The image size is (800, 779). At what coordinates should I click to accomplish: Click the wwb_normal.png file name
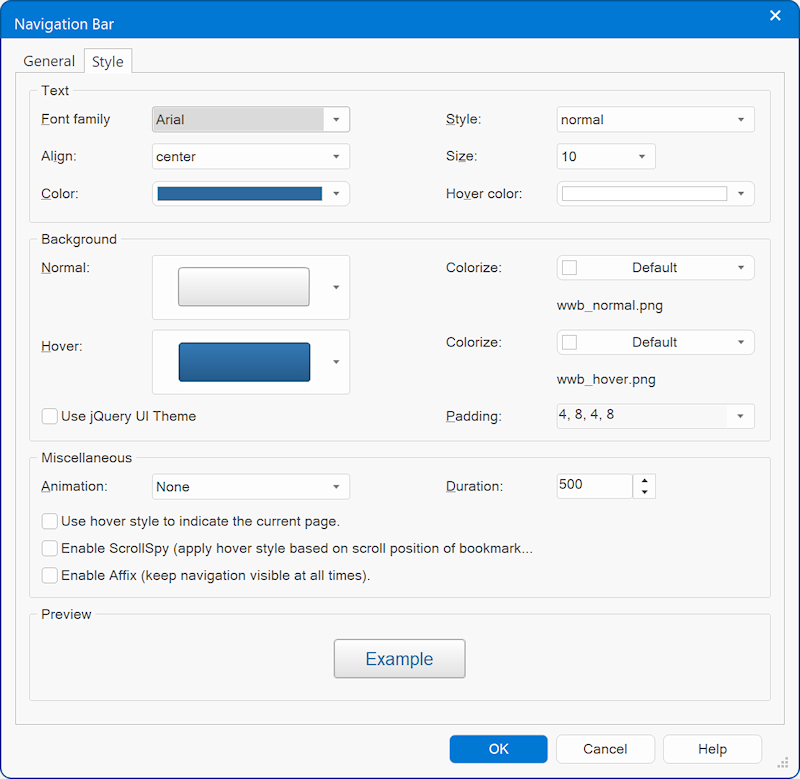pyautogui.click(x=610, y=306)
